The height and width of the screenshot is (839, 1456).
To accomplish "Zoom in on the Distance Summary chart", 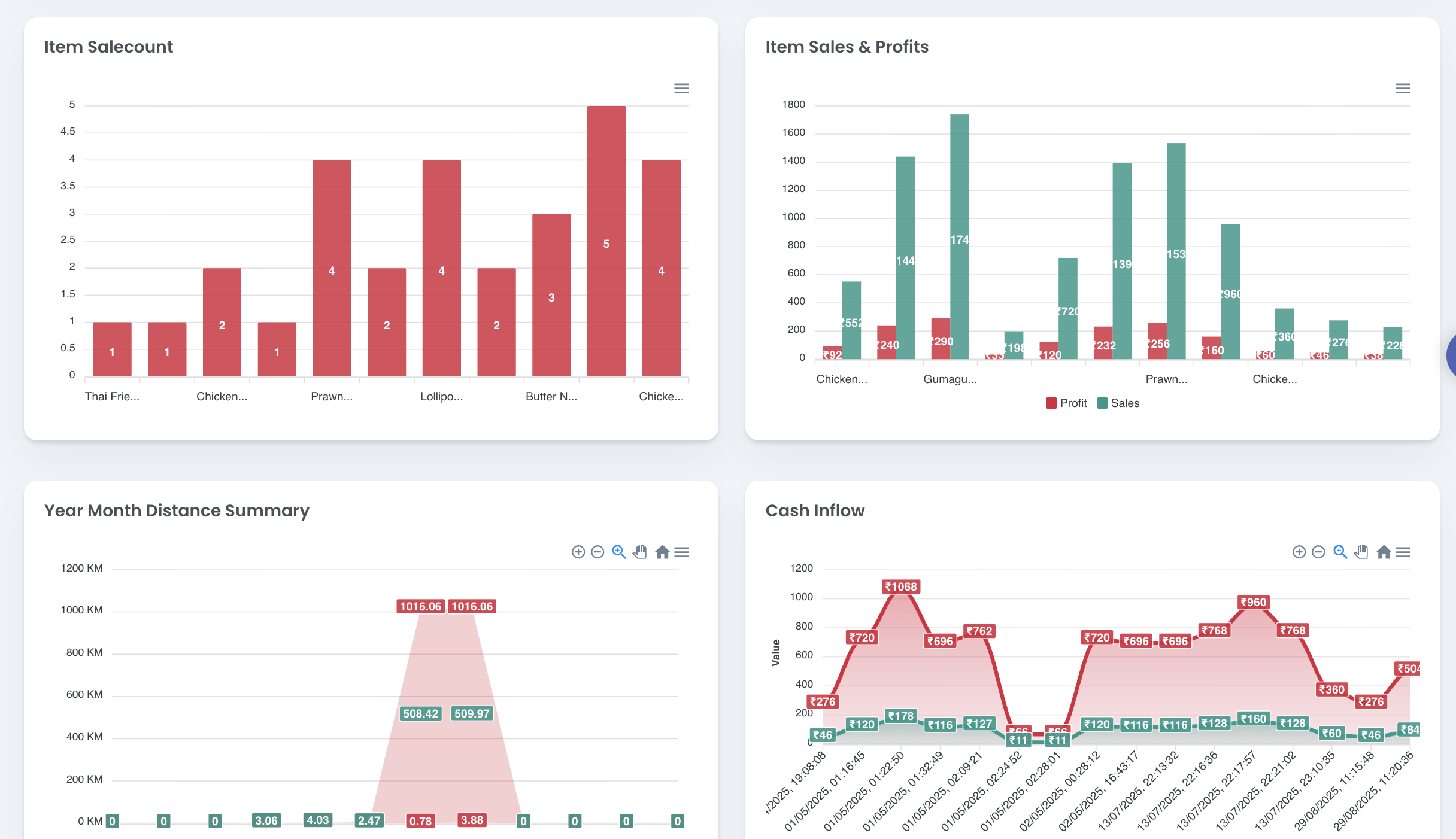I will click(x=578, y=552).
